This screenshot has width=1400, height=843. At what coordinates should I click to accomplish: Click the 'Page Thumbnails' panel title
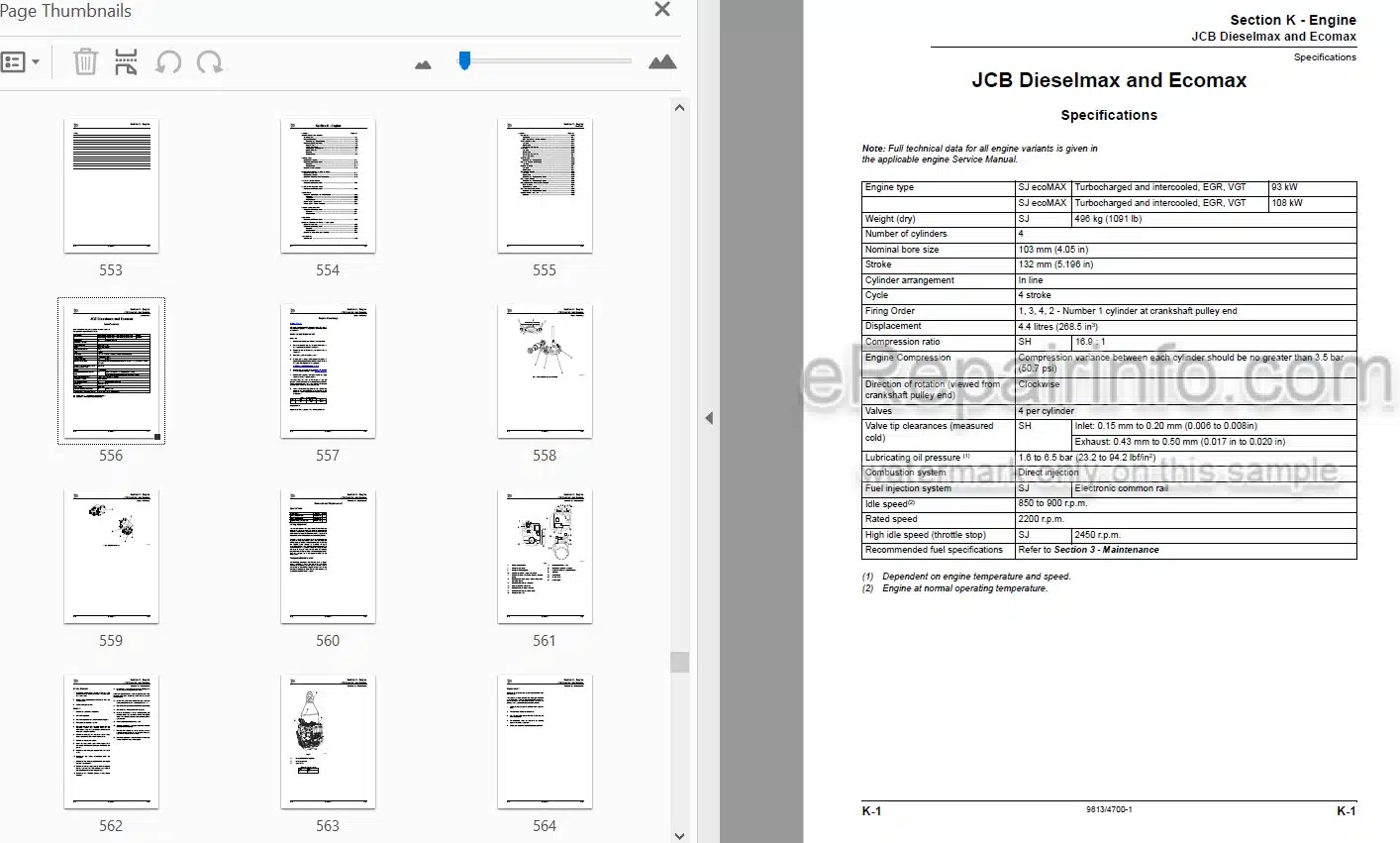click(65, 11)
